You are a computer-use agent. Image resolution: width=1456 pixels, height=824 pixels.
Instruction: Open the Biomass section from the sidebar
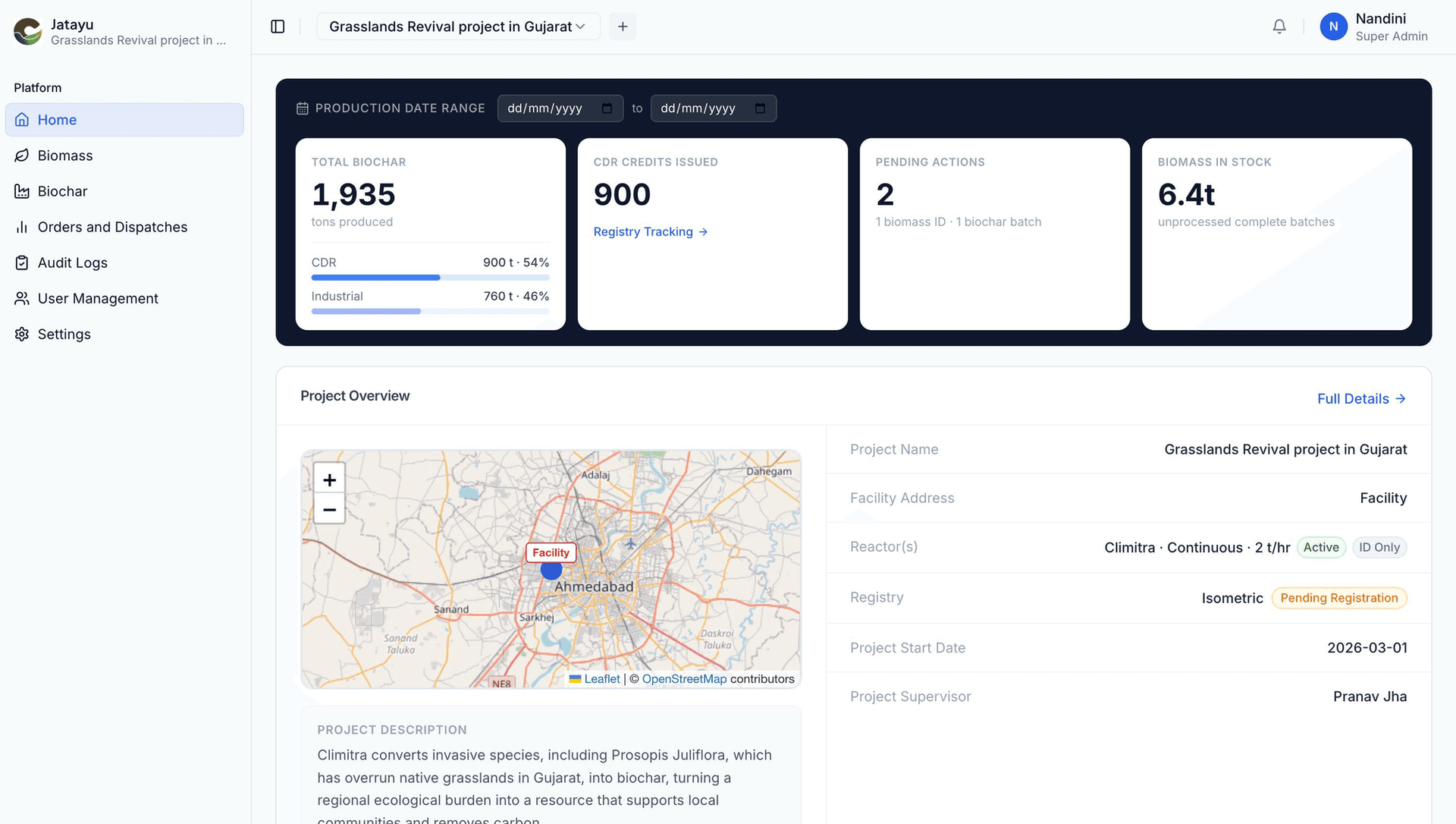[65, 156]
